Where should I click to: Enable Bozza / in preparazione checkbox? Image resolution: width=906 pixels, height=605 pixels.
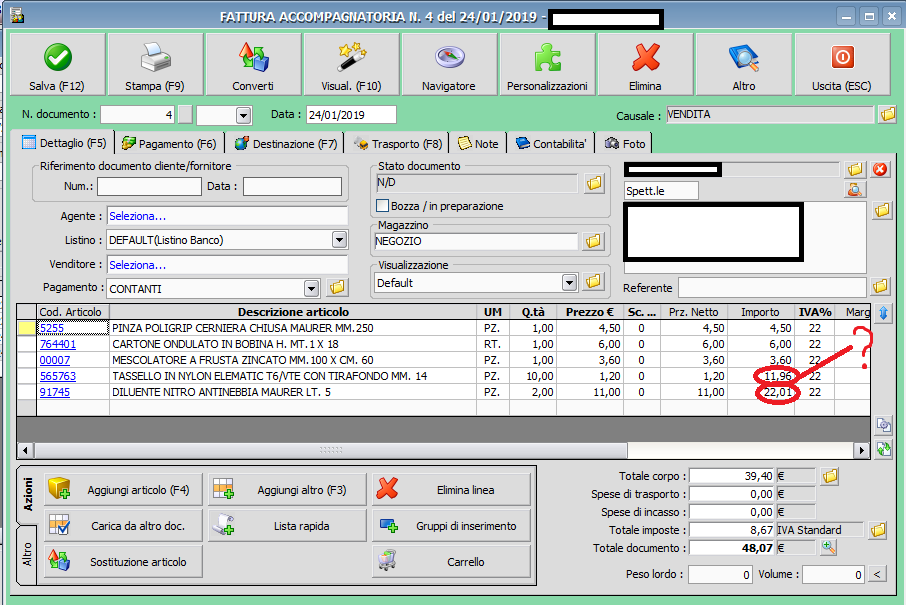pyautogui.click(x=382, y=206)
